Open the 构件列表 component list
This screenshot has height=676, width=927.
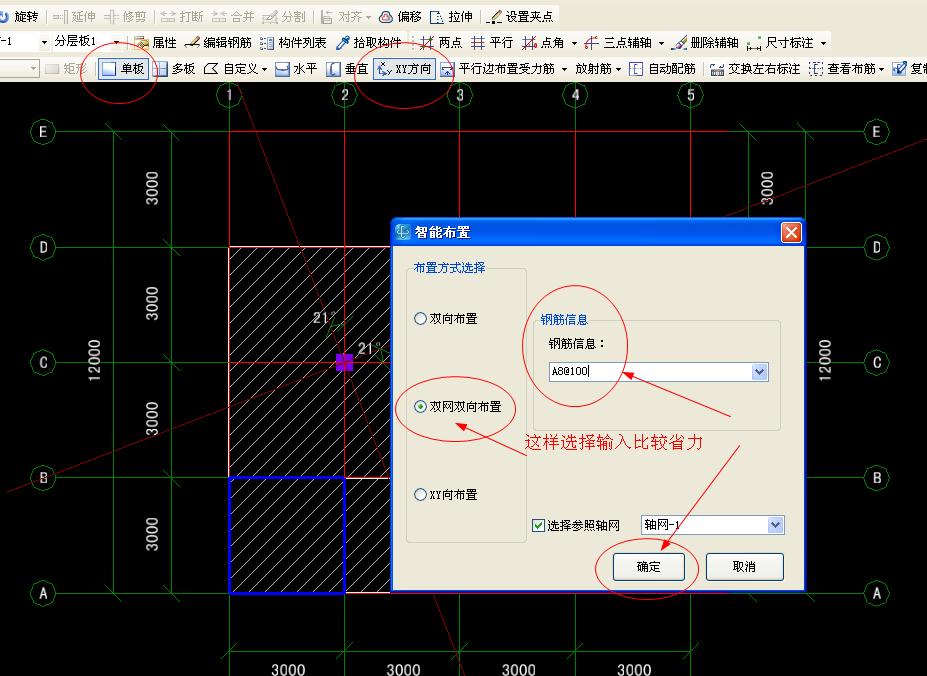point(293,43)
